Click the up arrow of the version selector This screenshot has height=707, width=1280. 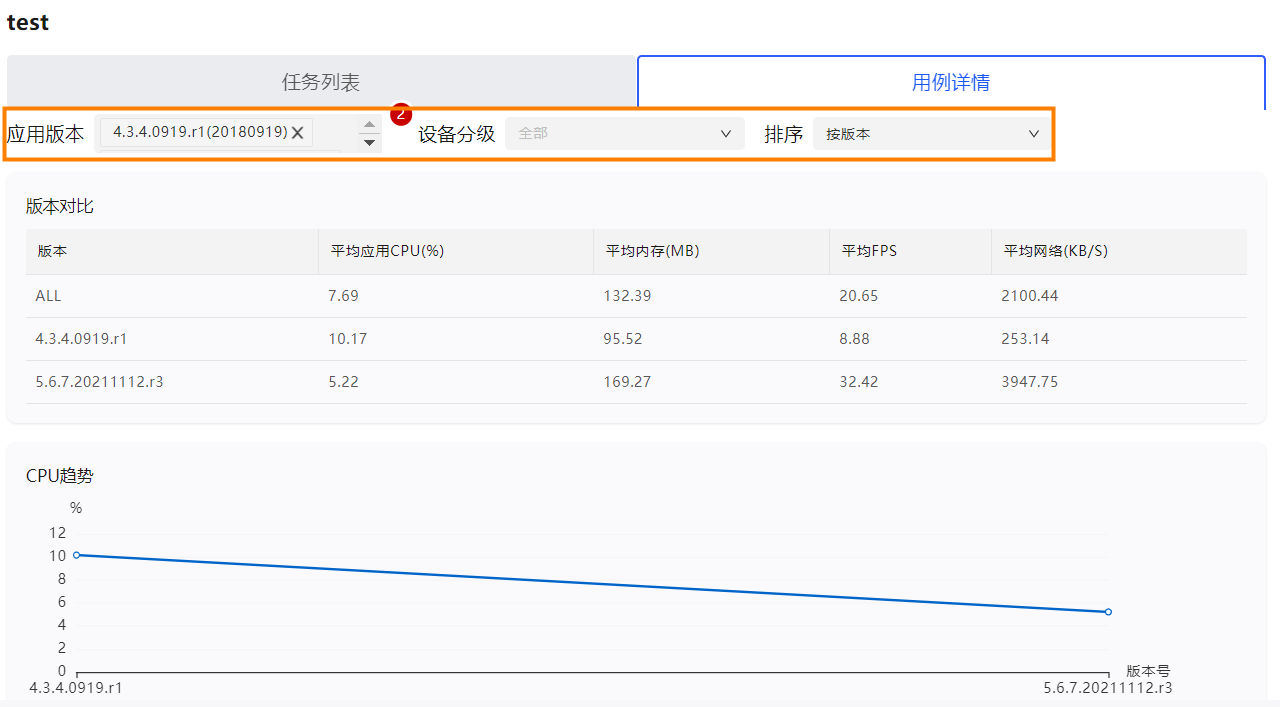pos(370,124)
